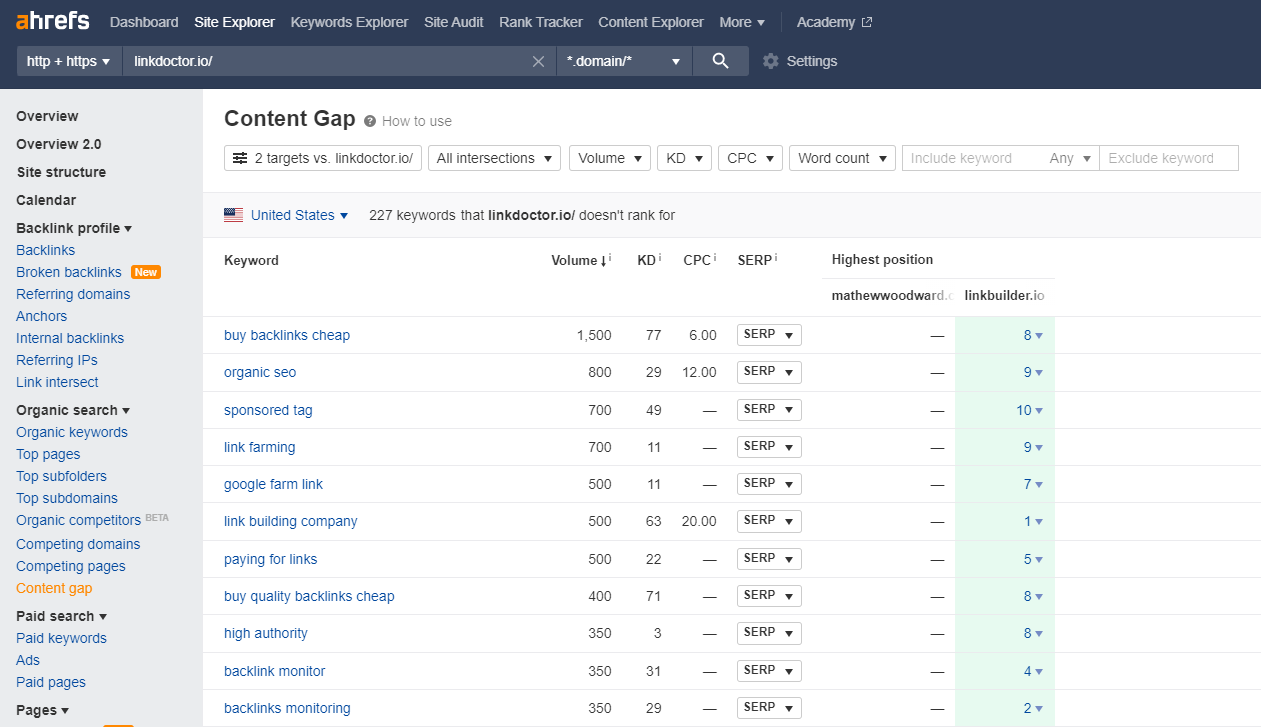Open Site structure in sidebar
This screenshot has width=1261, height=727.
click(x=61, y=172)
